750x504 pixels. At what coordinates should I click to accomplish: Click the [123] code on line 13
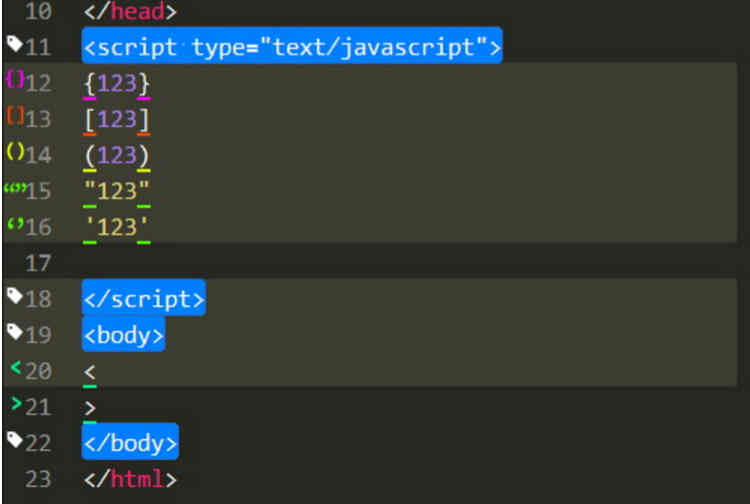point(117,120)
